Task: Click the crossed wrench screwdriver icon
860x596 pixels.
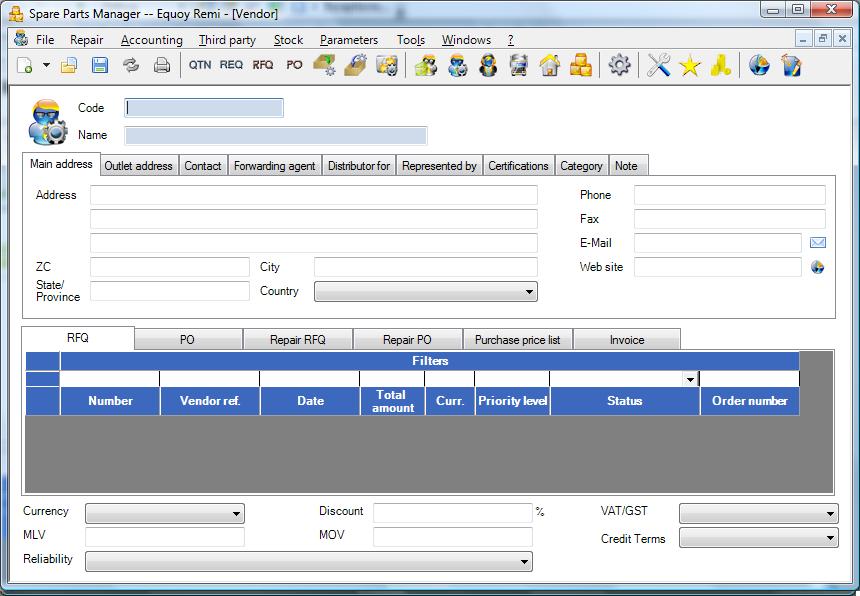Action: tap(659, 65)
